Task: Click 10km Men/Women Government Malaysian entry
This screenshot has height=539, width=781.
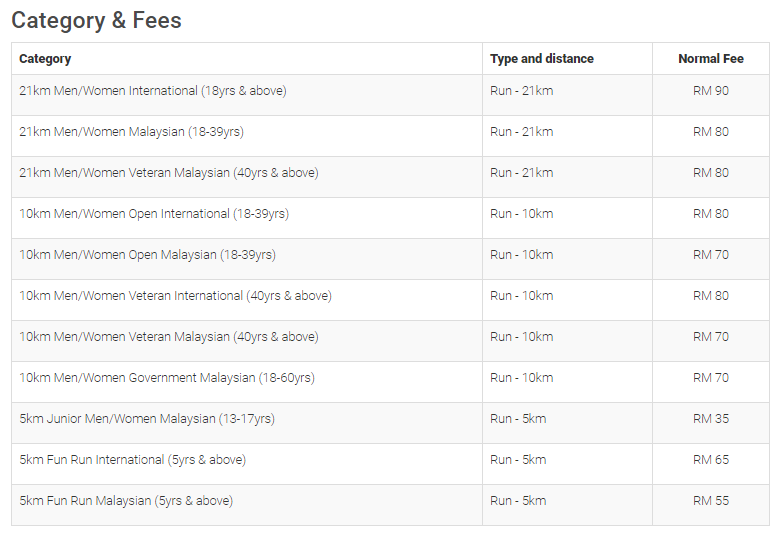Action: [x=167, y=378]
